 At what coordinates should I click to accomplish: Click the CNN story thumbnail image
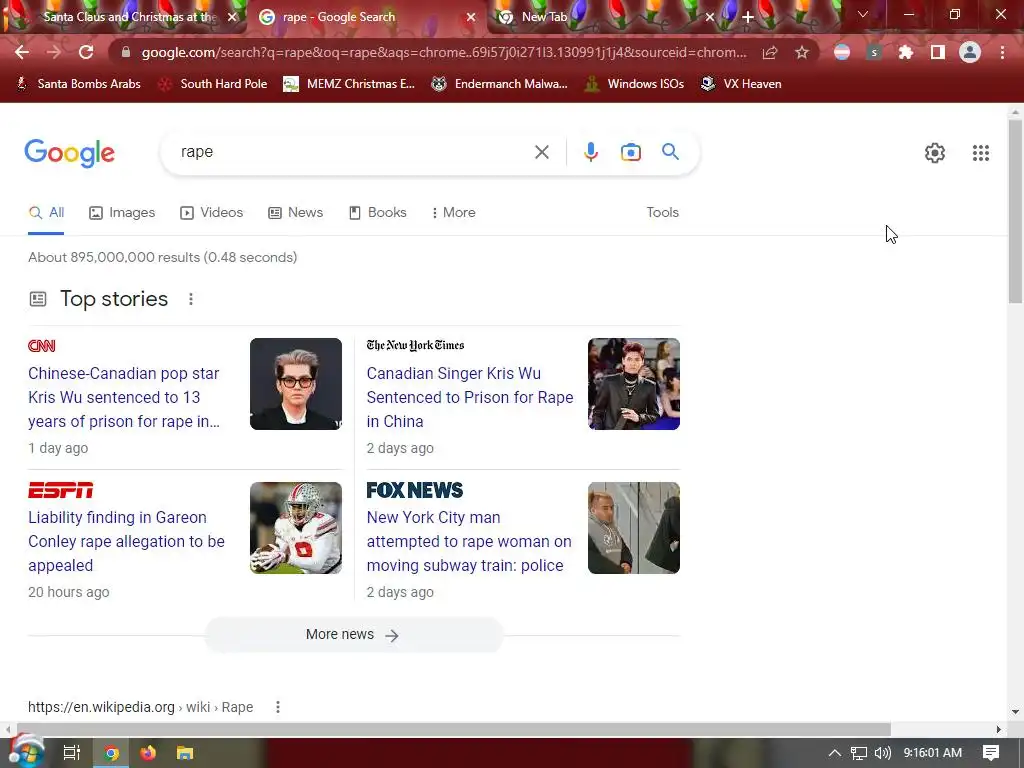pos(296,384)
